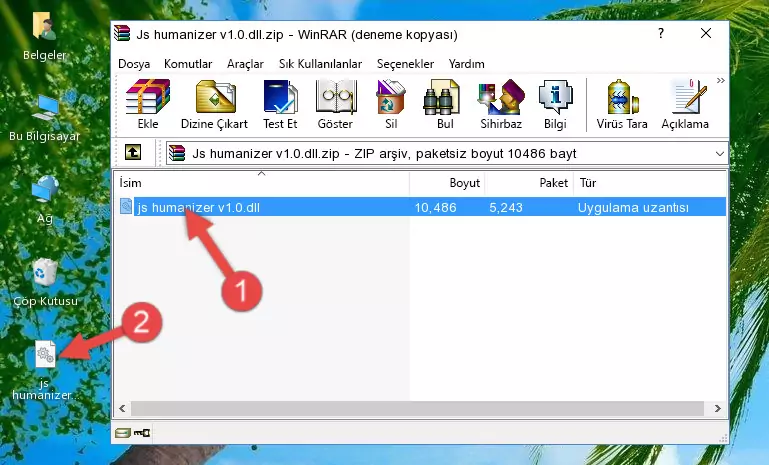Select the js humanizer desktop file

pyautogui.click(x=44, y=371)
